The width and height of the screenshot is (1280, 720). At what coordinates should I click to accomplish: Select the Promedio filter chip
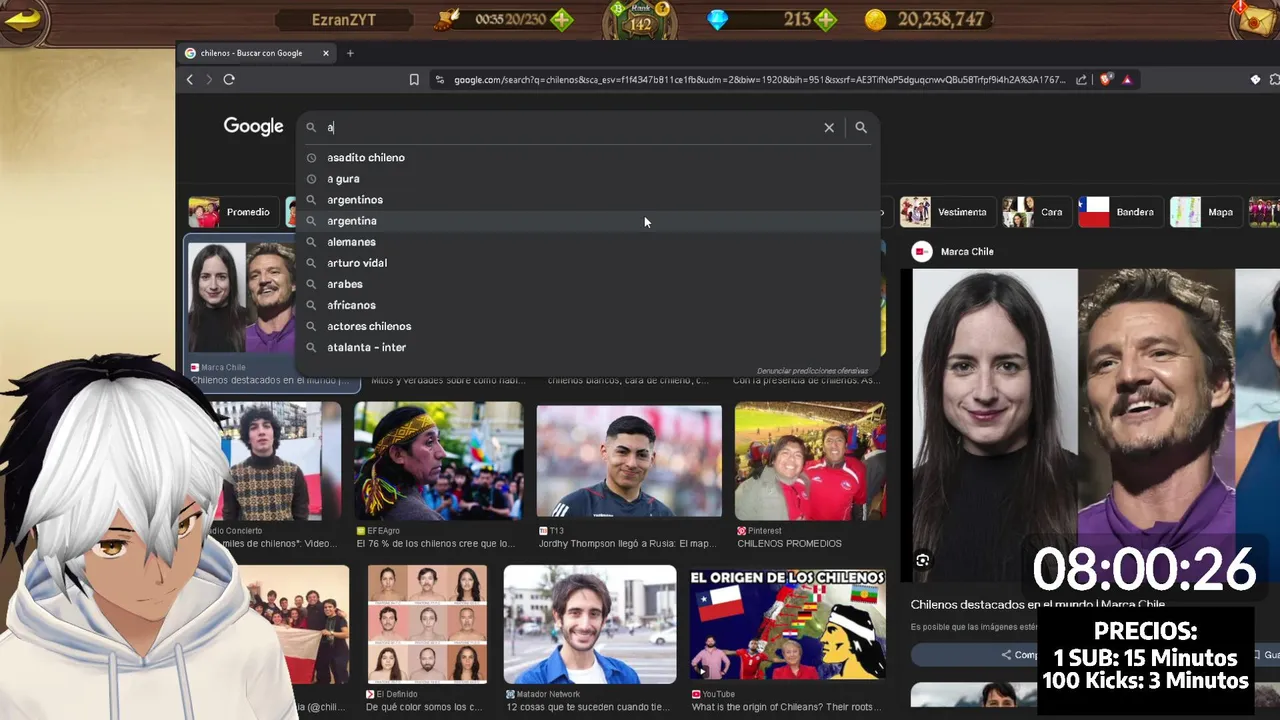[x=232, y=212]
